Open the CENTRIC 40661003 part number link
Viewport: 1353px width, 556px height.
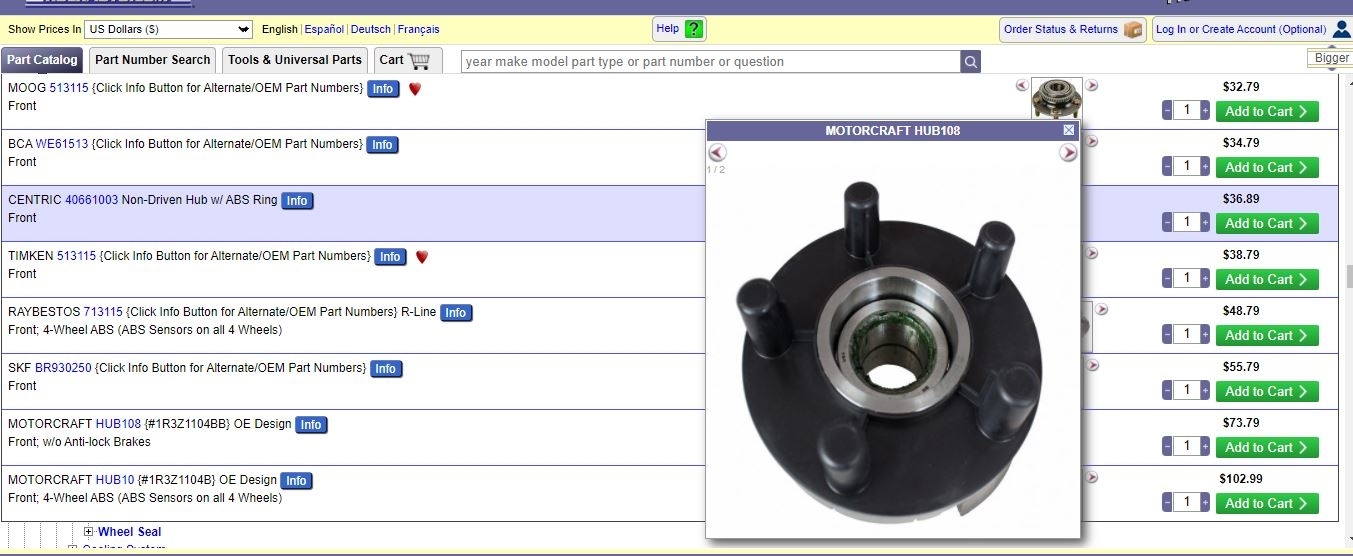[x=91, y=200]
